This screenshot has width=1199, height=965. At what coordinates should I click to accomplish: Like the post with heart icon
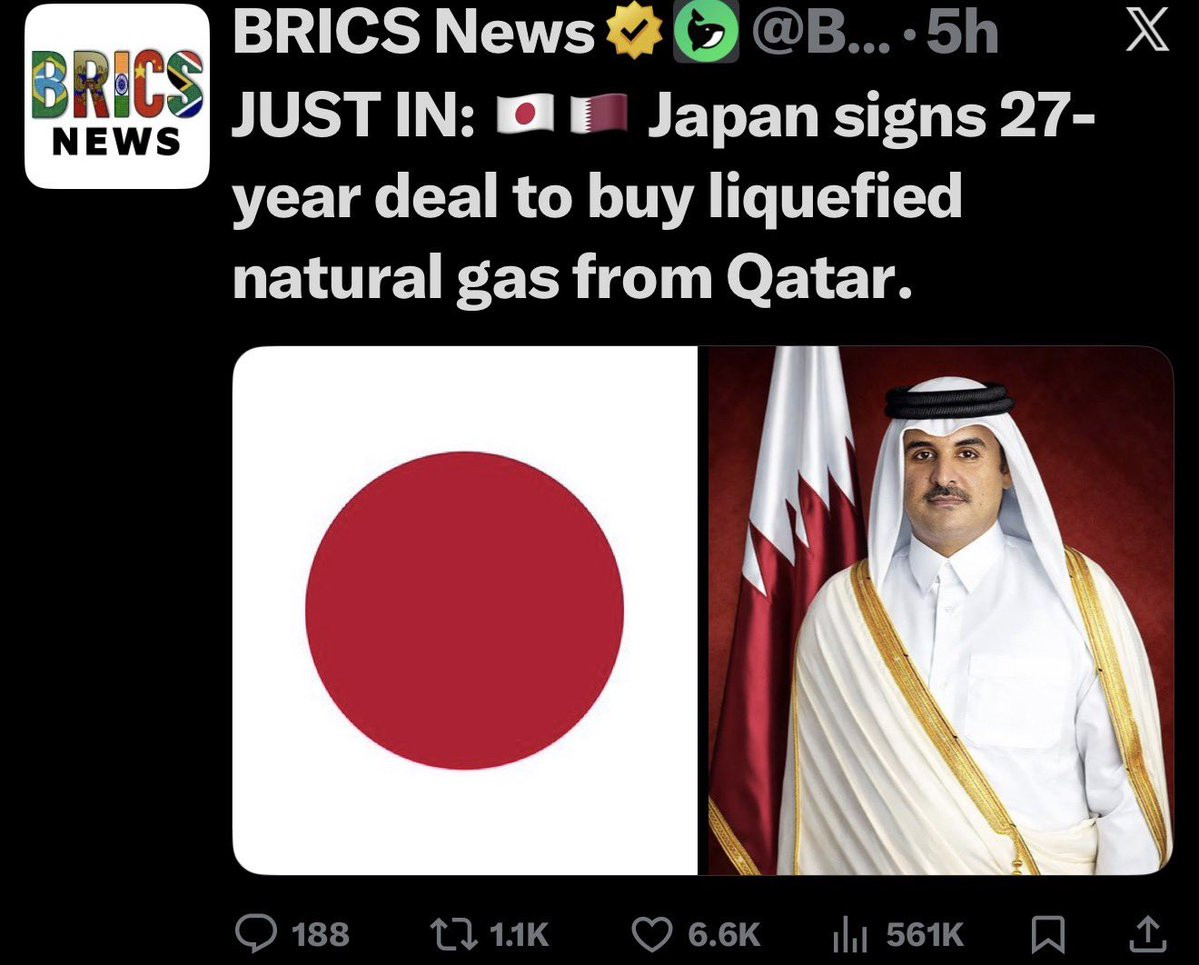pyautogui.click(x=651, y=934)
